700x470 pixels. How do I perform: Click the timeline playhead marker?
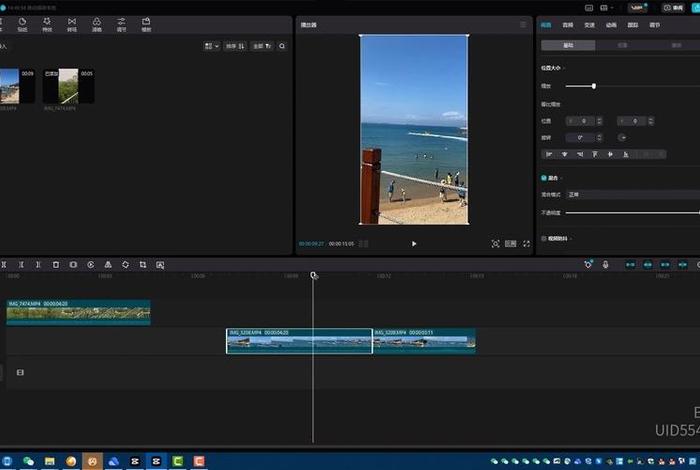click(313, 275)
